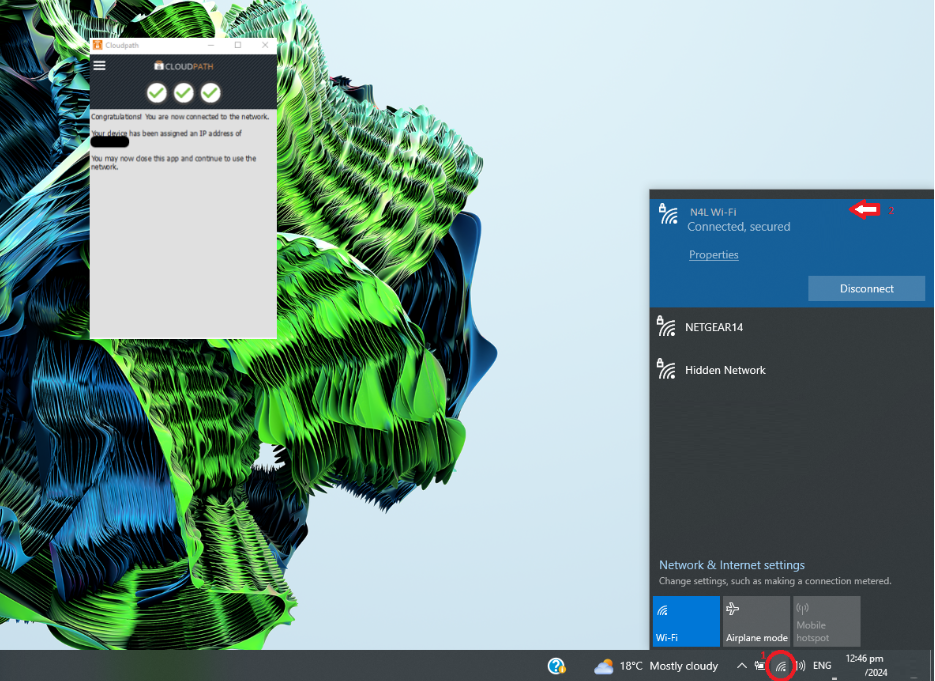The width and height of the screenshot is (935, 681).
Task: Open the Cloudpath hamburger menu
Action: [x=99, y=65]
